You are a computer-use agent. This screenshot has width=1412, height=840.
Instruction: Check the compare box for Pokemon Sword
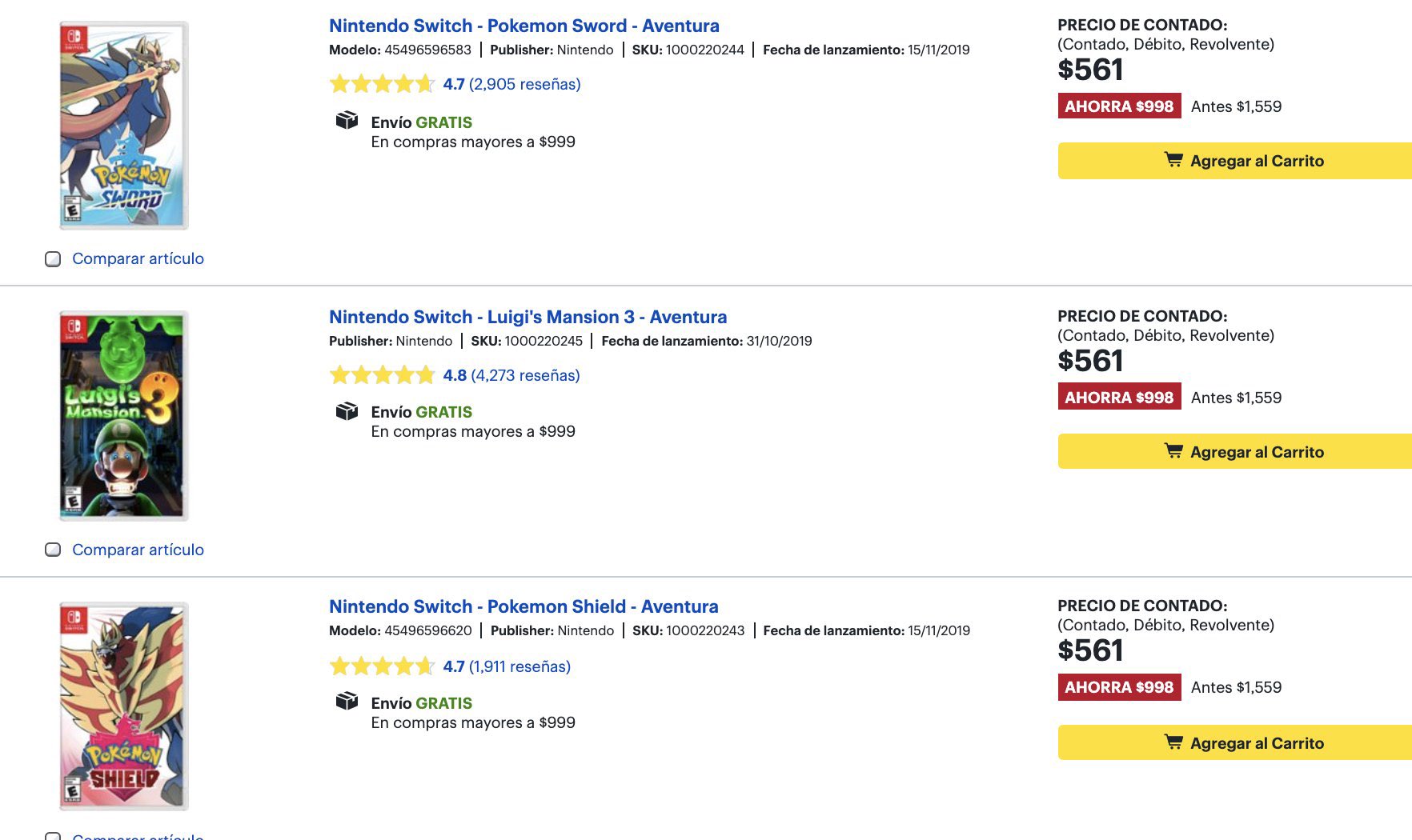coord(53,259)
